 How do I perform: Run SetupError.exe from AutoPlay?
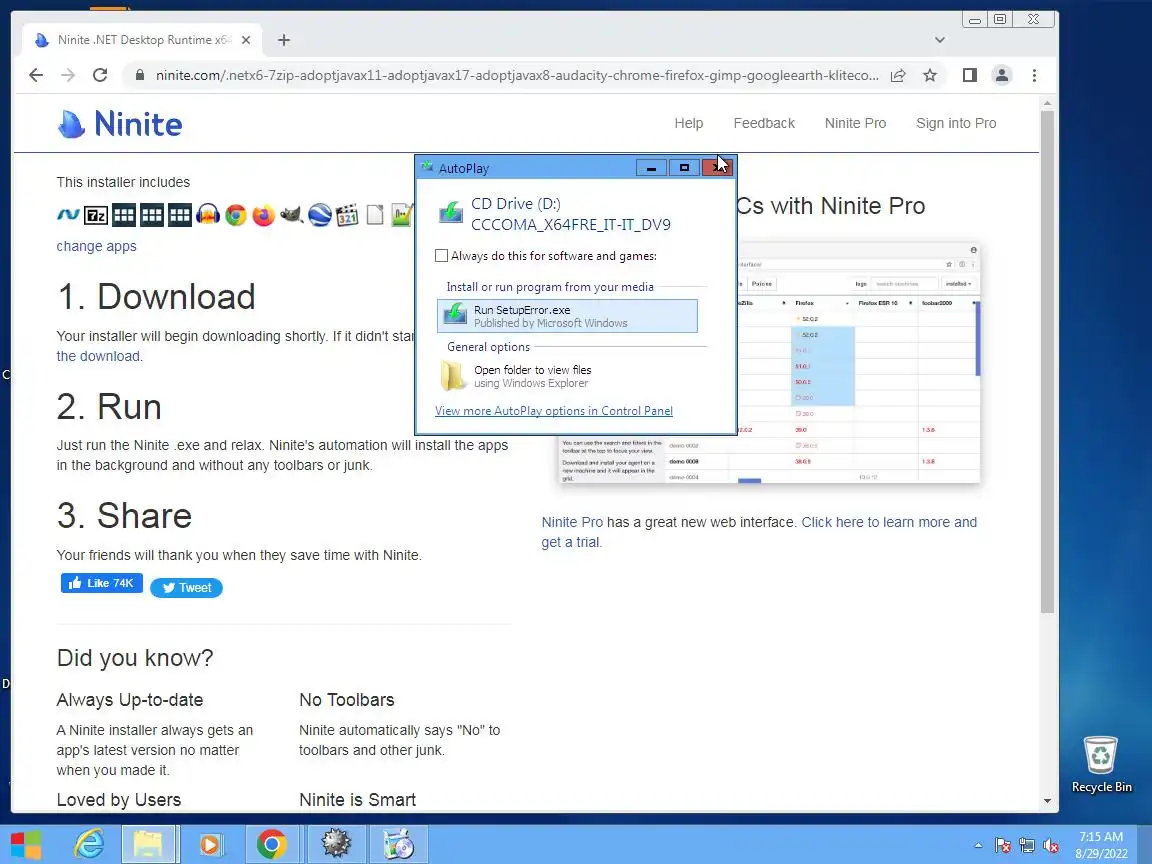coord(567,316)
